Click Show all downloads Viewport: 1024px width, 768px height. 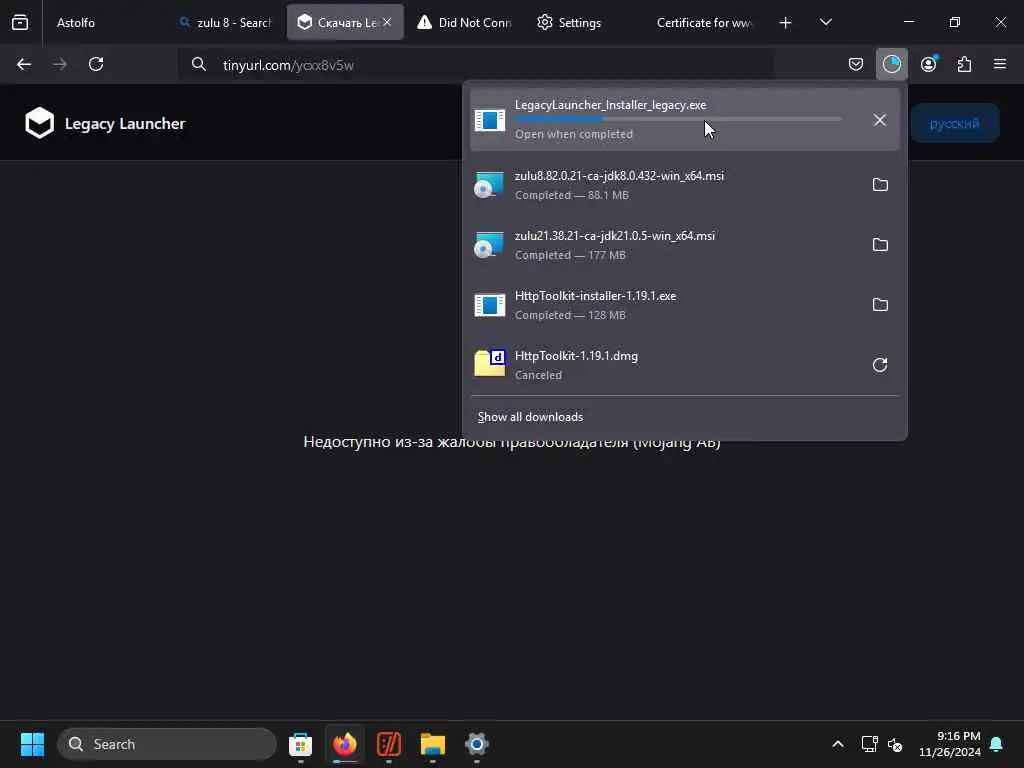click(x=530, y=417)
